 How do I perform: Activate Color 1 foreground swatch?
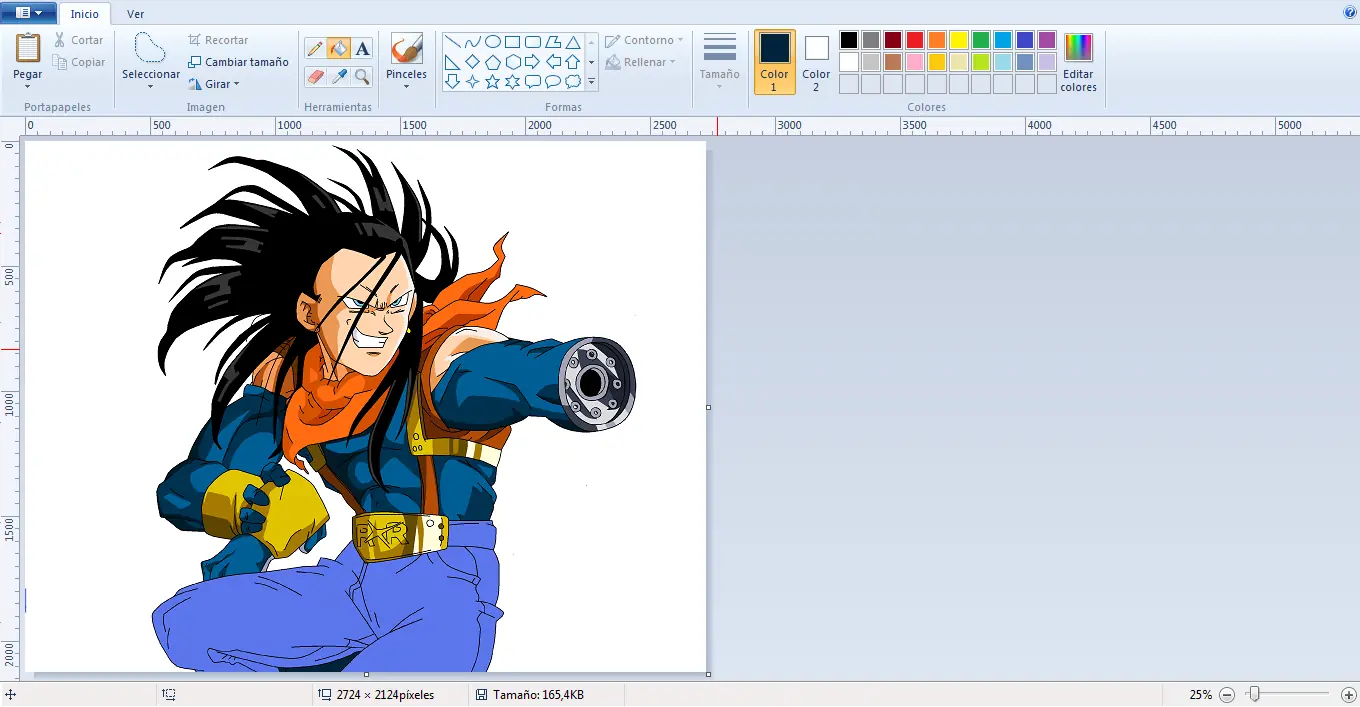tap(775, 62)
